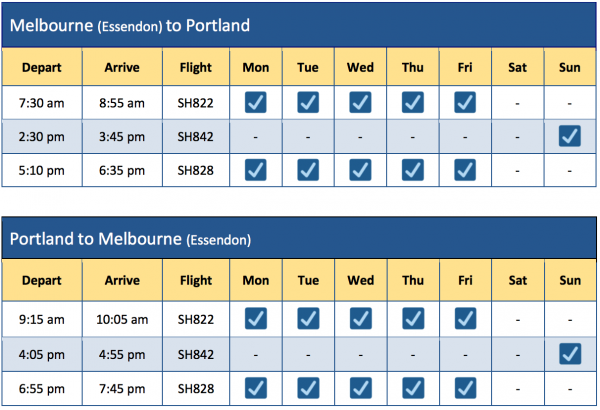Viewport: 600px width, 410px height.
Task: Select the 8:55 am arrival time cell
Action: 121,102
